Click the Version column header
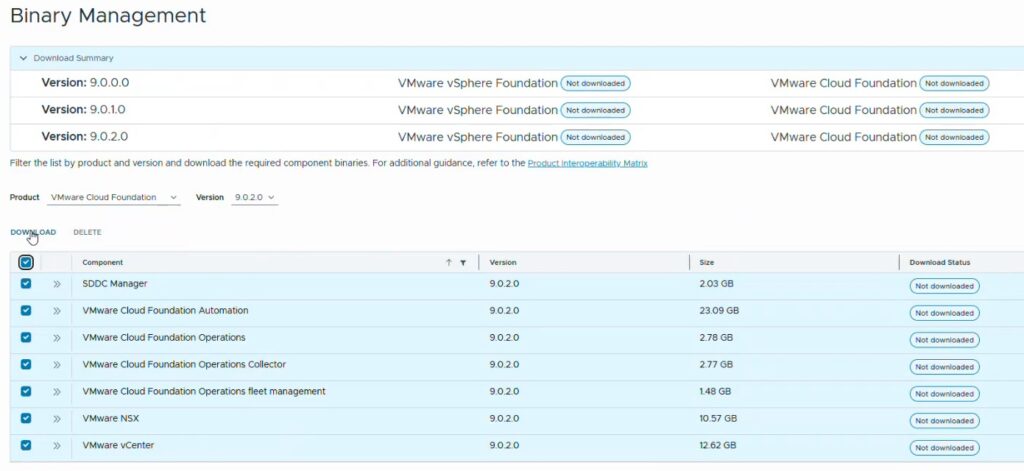Screen dimensions: 1024x471 tap(503, 263)
